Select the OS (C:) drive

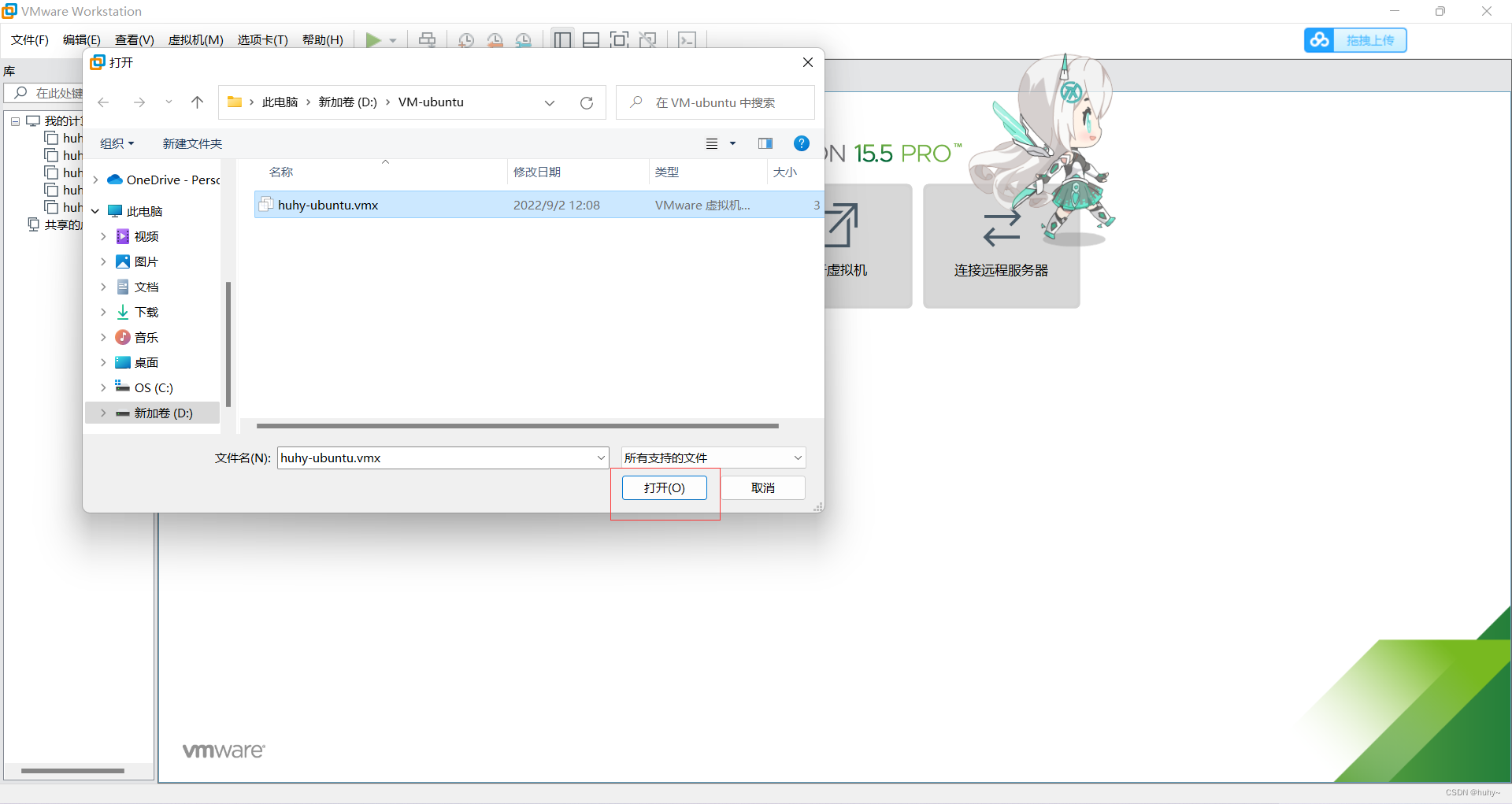click(153, 388)
